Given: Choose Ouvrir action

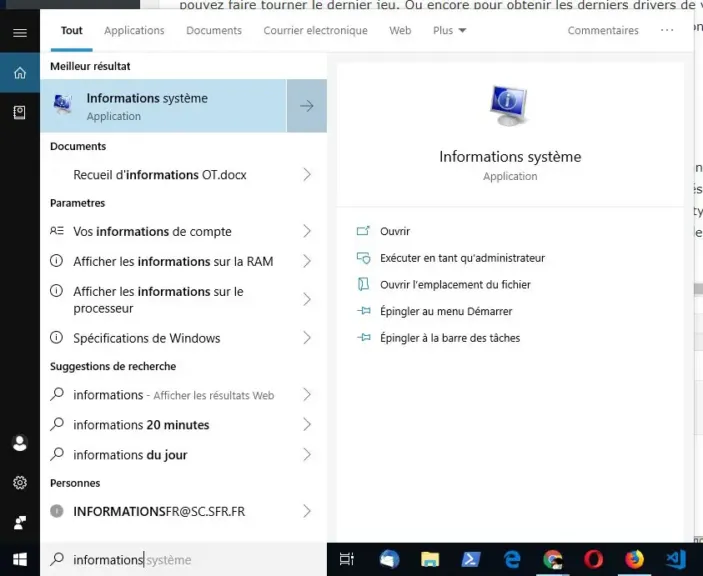Looking at the screenshot, I should tap(395, 231).
